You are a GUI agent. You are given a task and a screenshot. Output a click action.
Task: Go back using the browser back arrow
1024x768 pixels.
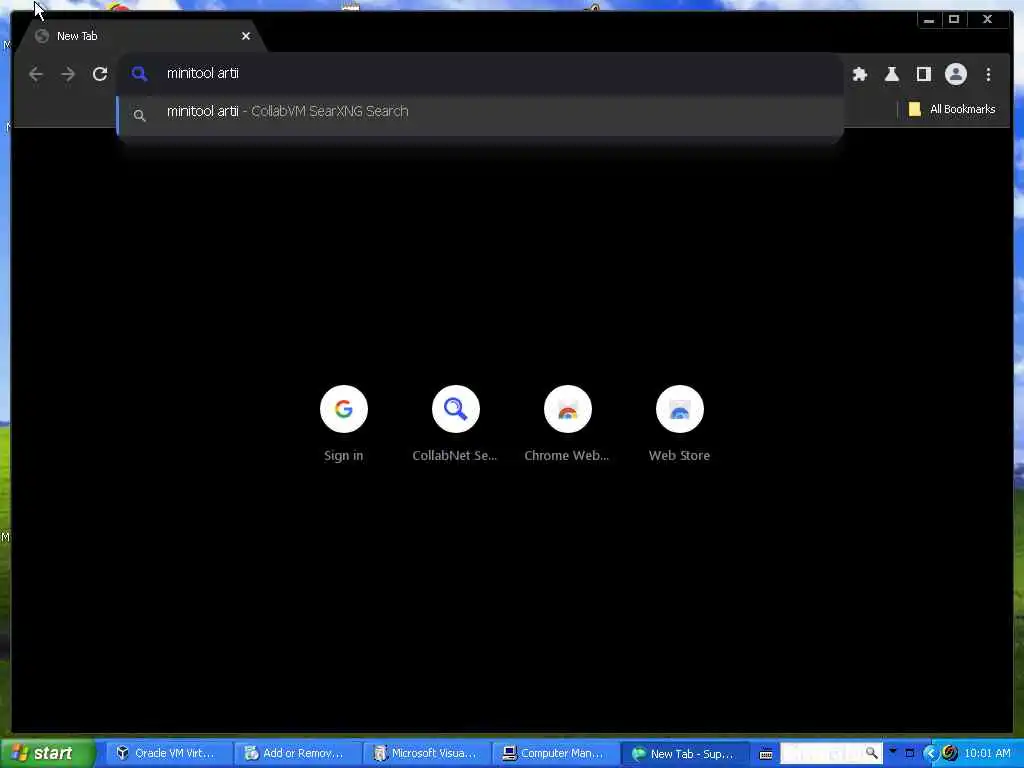tap(36, 74)
